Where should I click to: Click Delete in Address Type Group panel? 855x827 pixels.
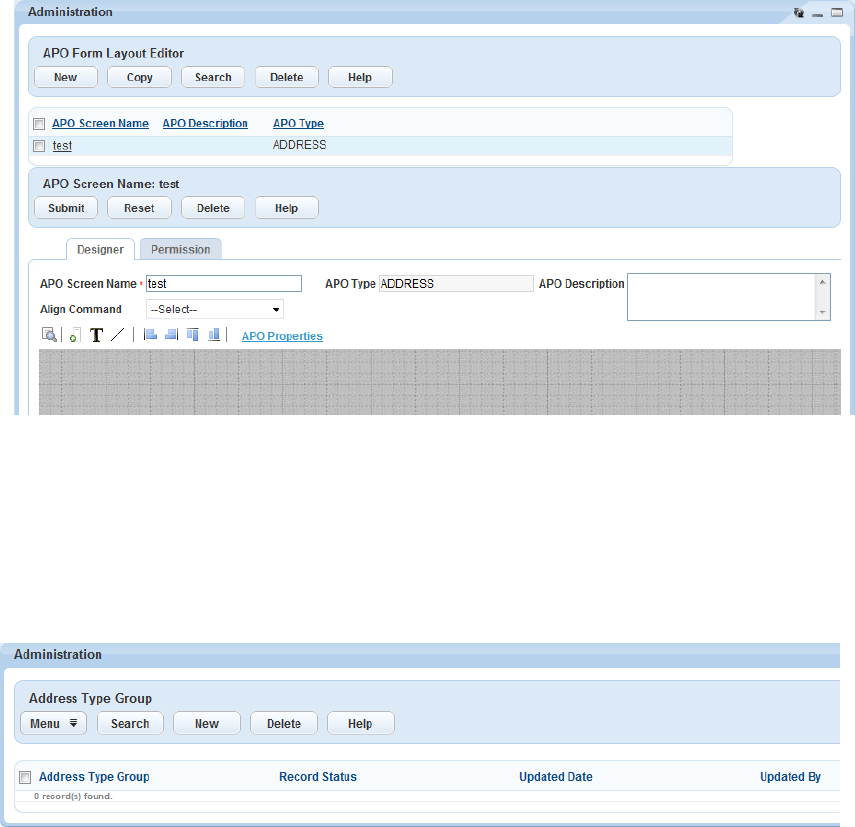coord(284,723)
